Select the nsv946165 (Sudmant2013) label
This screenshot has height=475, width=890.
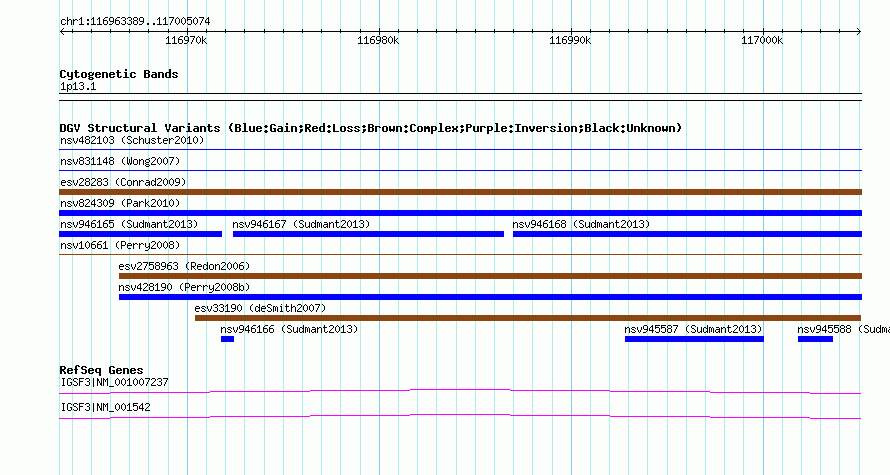point(129,224)
